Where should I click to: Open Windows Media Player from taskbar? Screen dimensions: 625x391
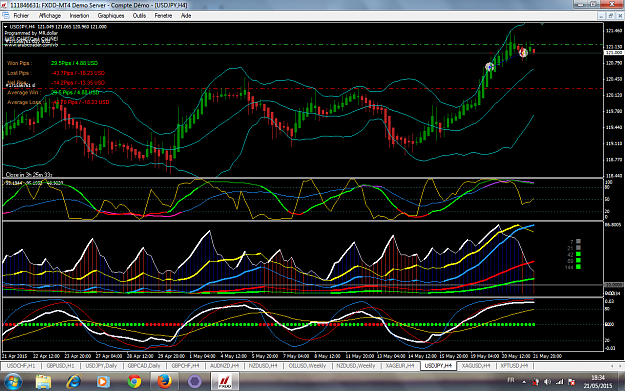point(103,381)
